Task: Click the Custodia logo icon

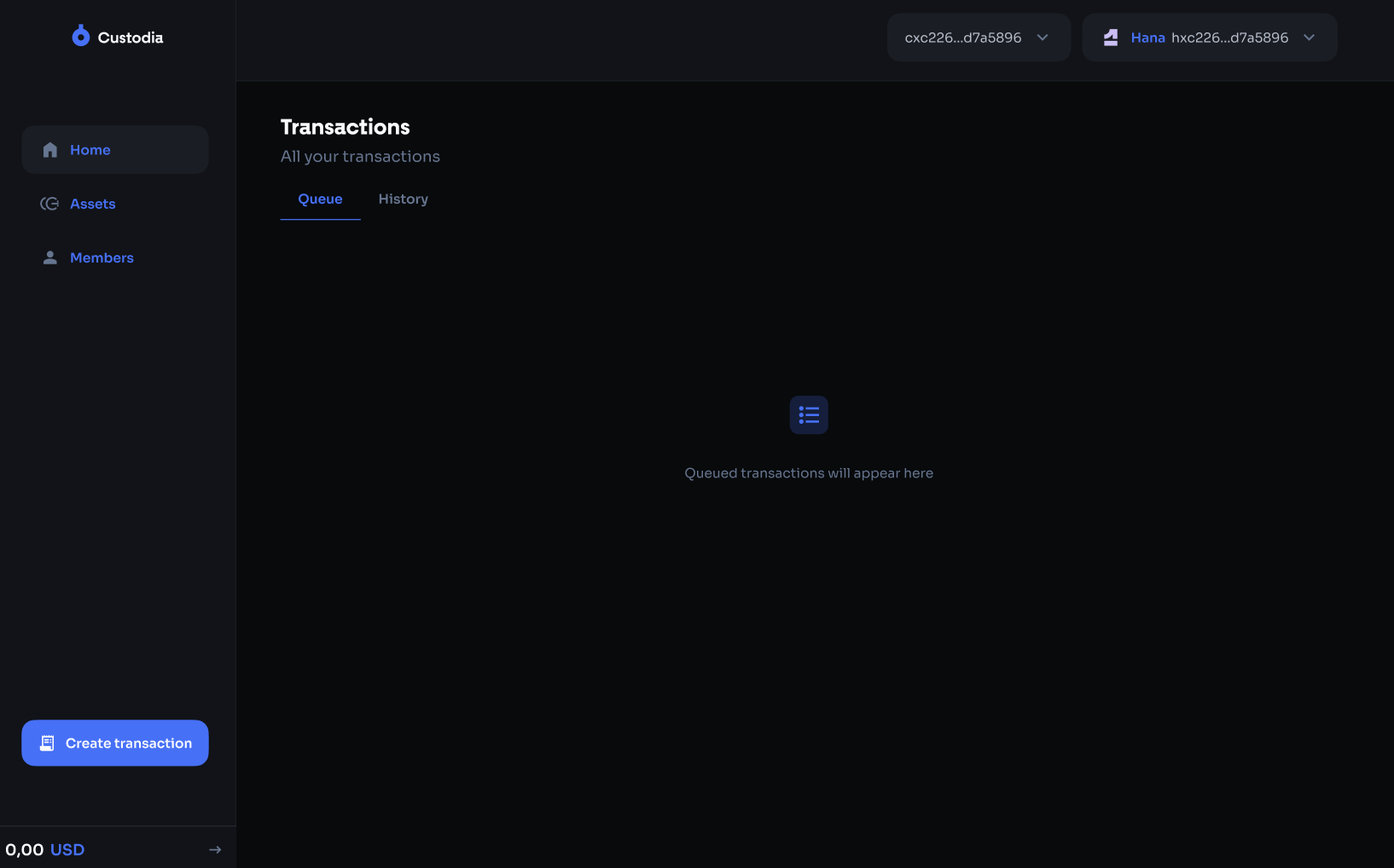Action: point(80,36)
